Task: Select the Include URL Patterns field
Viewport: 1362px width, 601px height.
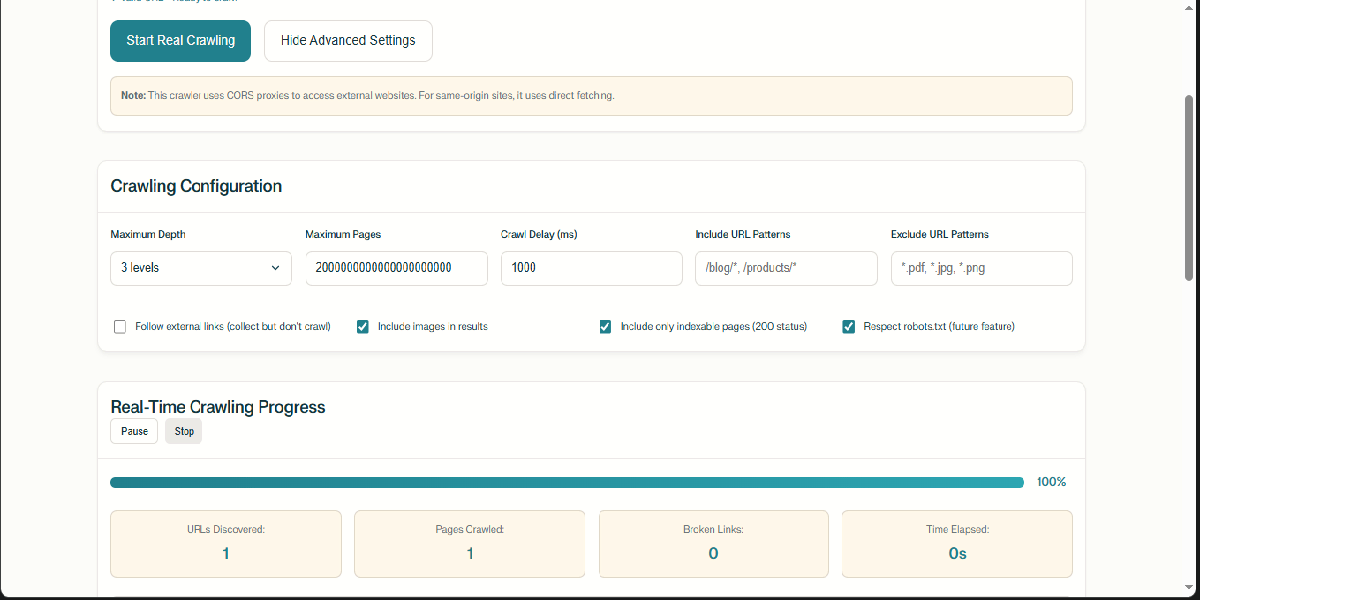Action: click(786, 268)
